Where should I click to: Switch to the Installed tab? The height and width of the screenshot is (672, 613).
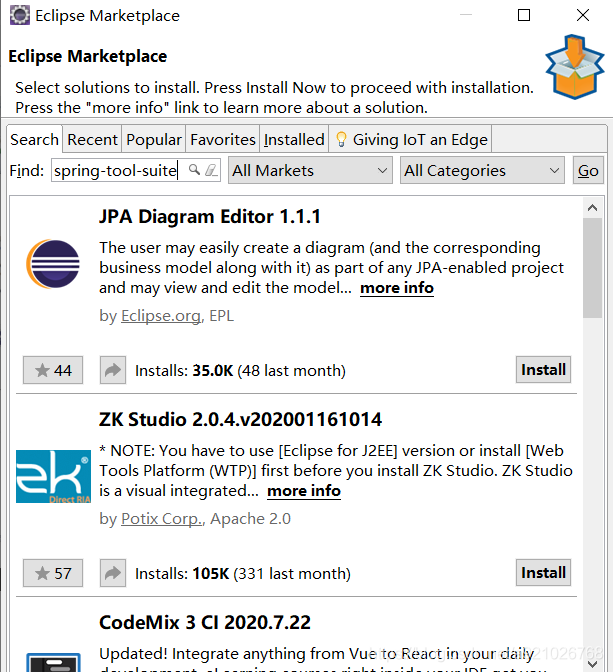[x=294, y=140]
